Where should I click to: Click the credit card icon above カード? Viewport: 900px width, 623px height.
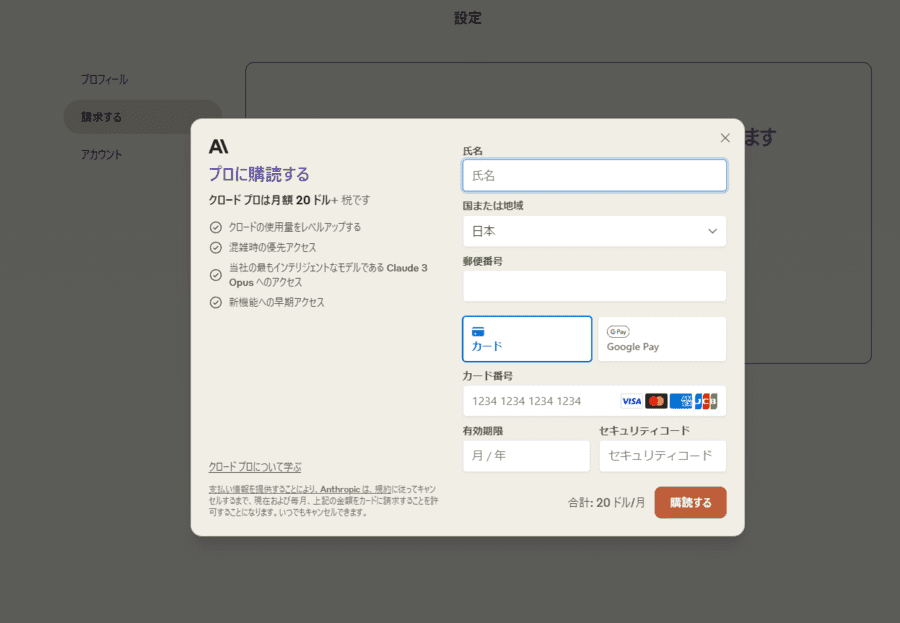[x=478, y=331]
